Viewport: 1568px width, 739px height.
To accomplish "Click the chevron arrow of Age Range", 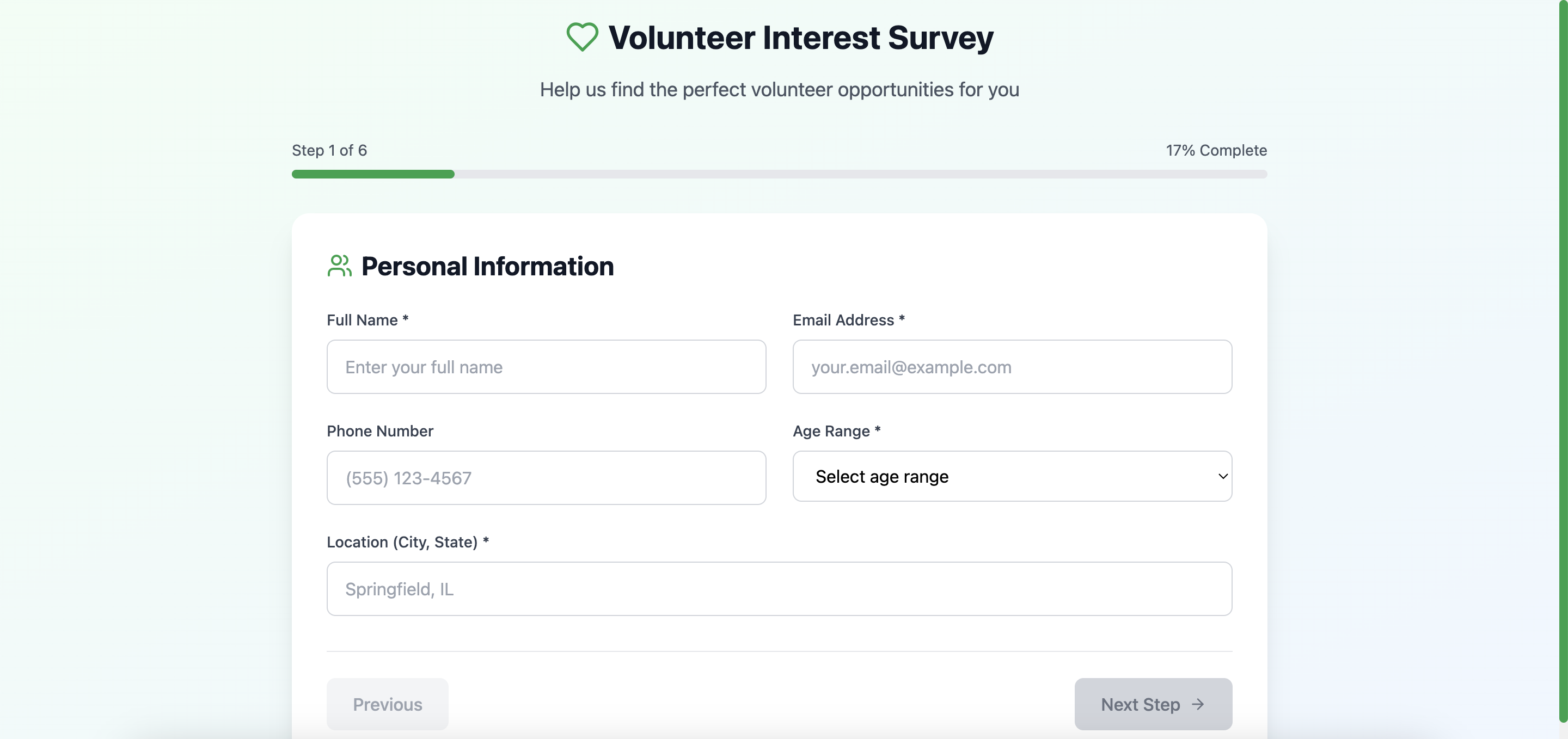I will [1222, 476].
